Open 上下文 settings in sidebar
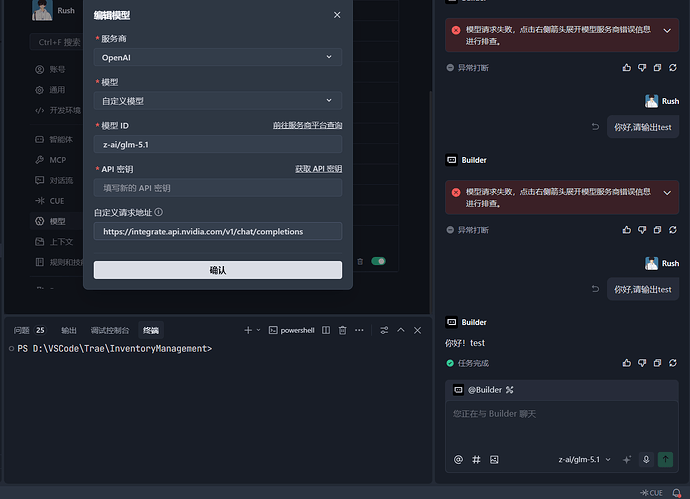Viewport: 690px width, 499px height. coord(54,242)
